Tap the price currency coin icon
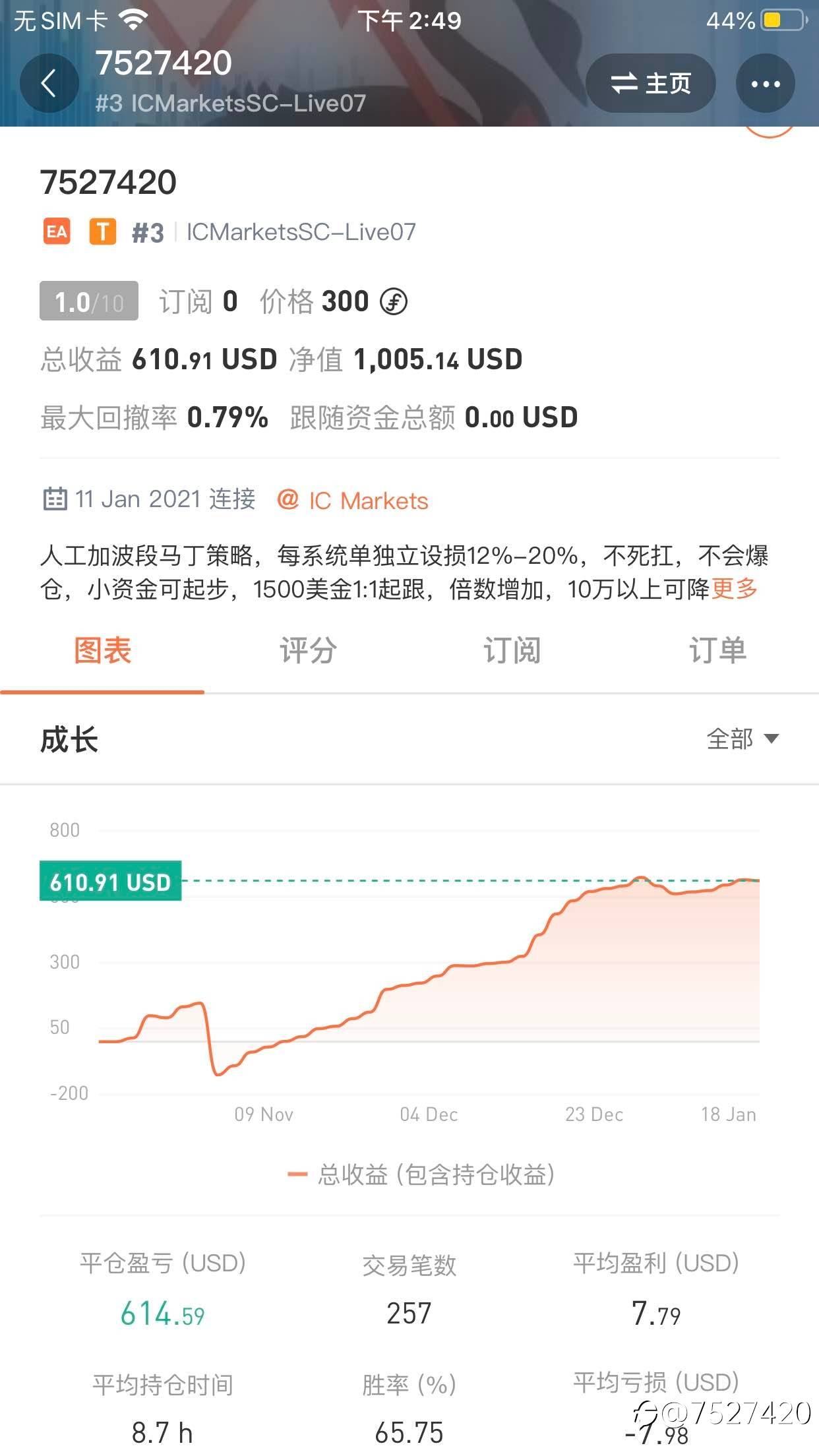Screen dimensions: 819x1456 394,302
